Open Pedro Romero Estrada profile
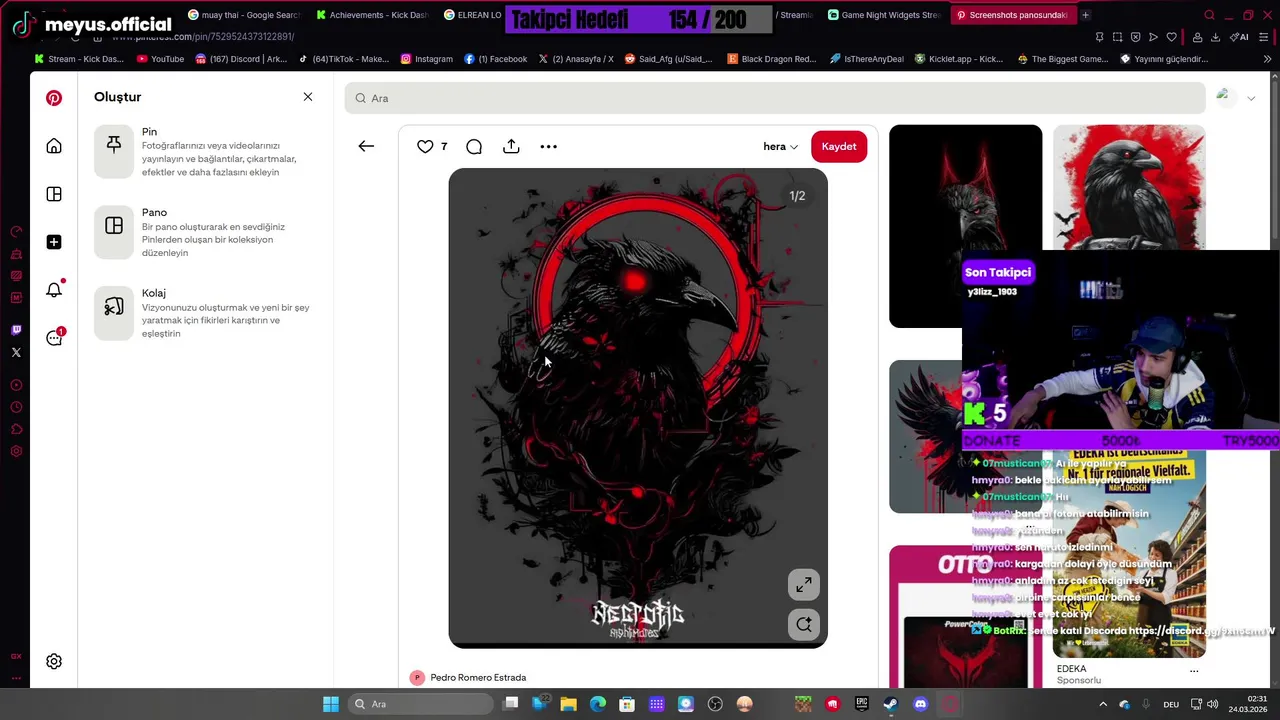 (478, 677)
